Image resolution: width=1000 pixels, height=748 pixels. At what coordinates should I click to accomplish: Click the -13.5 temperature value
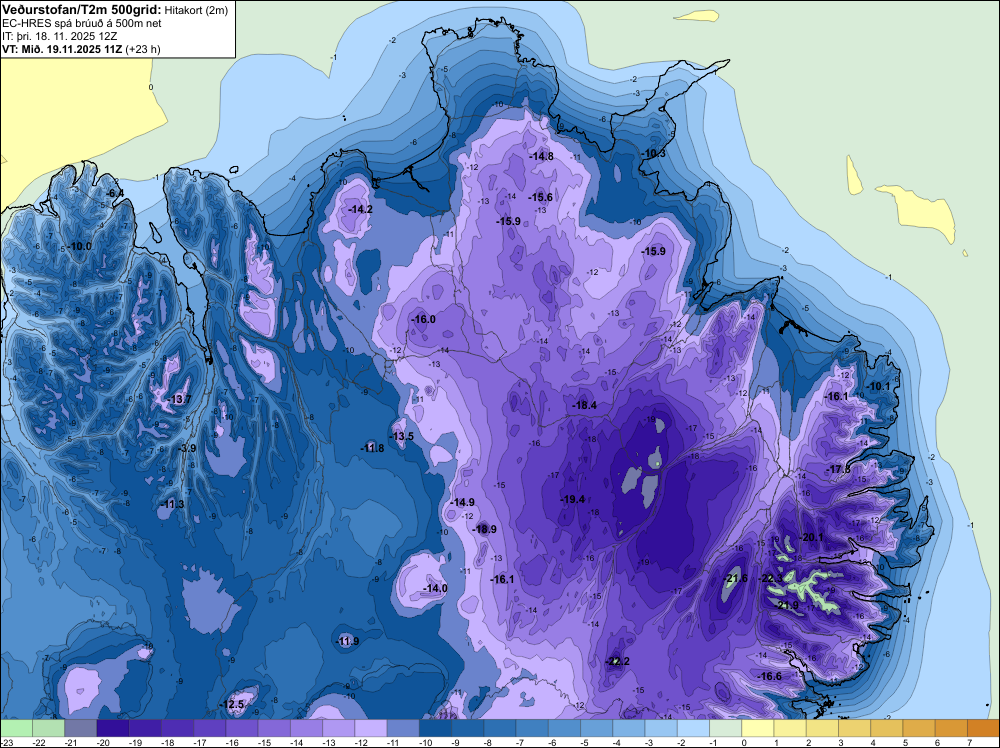tap(402, 437)
